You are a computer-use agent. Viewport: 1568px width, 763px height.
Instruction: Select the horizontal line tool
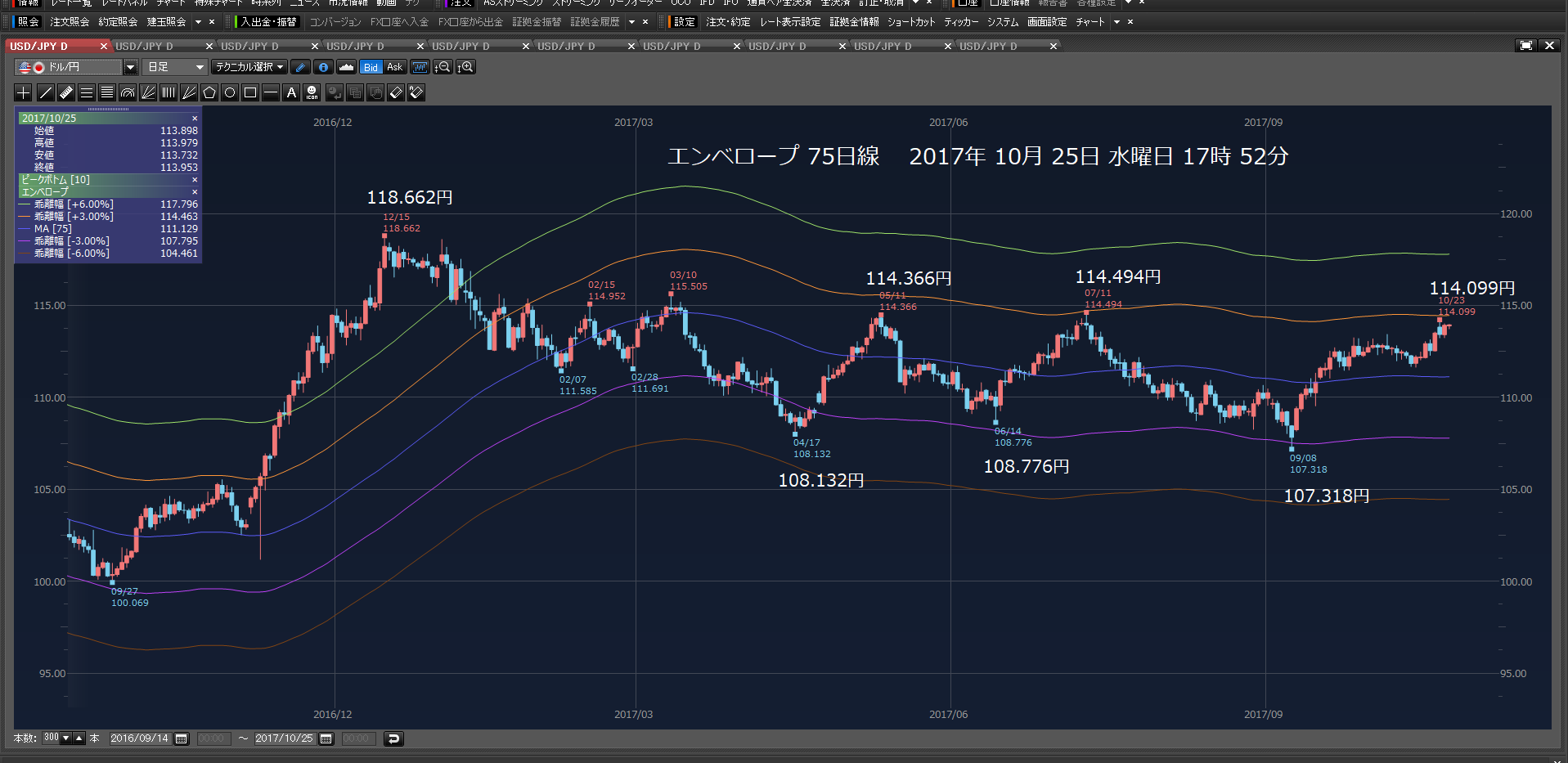pos(271,92)
